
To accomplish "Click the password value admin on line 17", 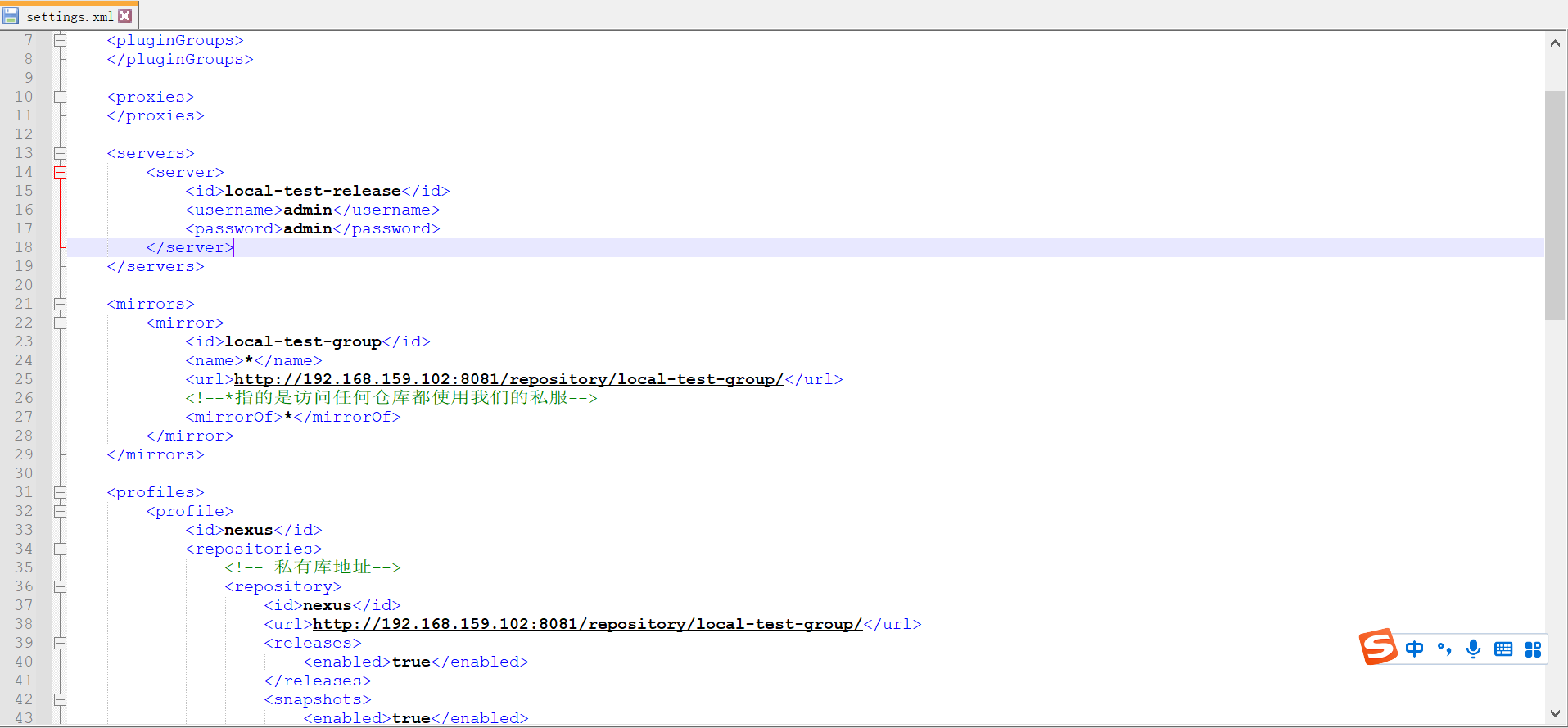I will [x=308, y=228].
